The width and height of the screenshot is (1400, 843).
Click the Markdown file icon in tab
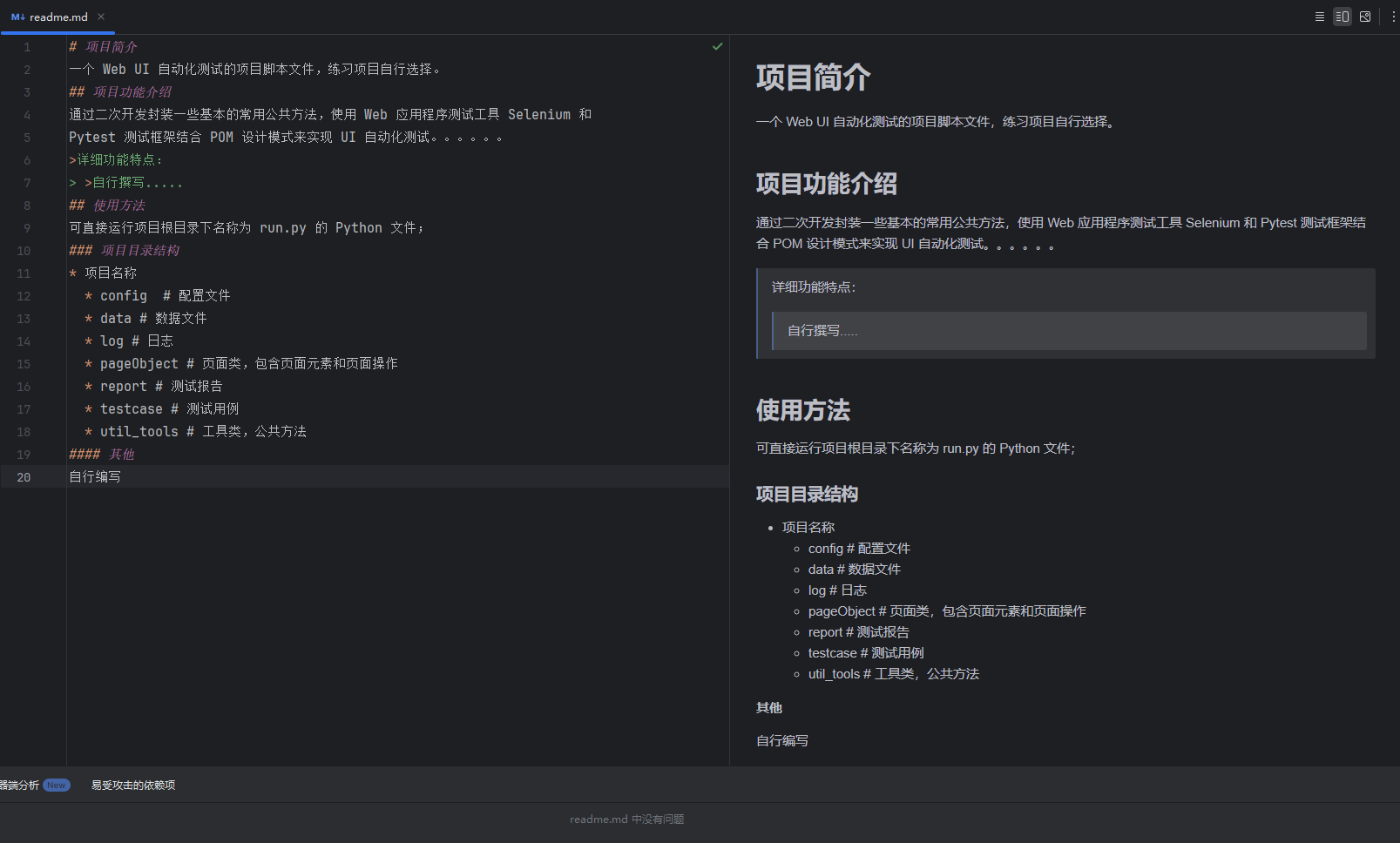pos(17,17)
